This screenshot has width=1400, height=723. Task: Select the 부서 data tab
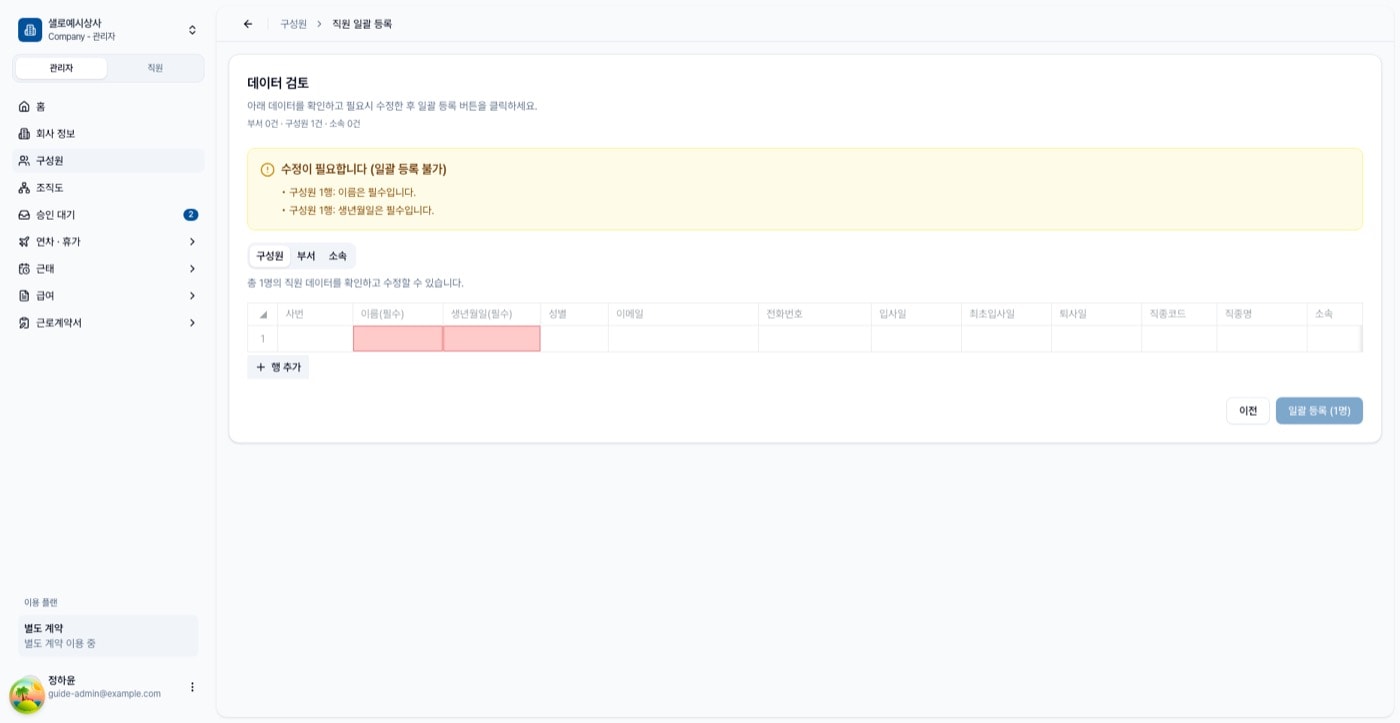click(x=306, y=256)
